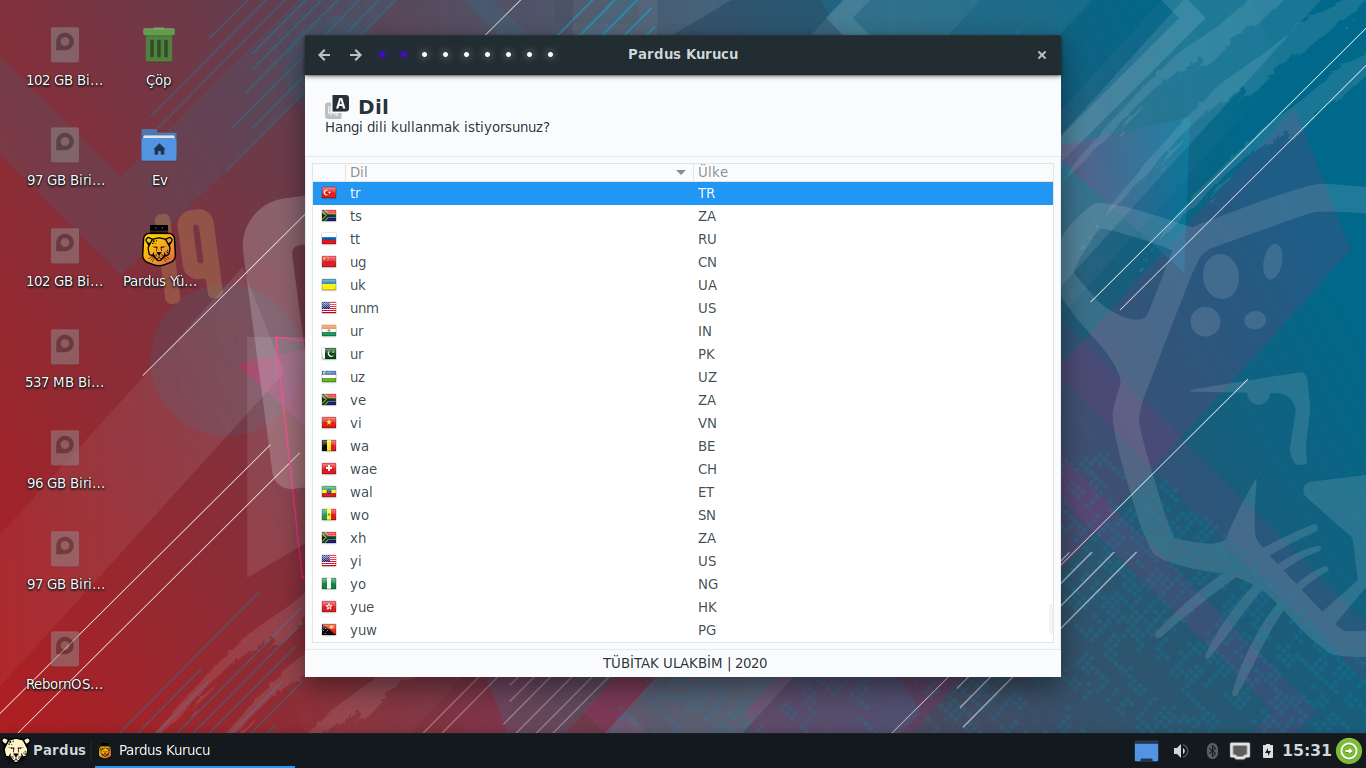The image size is (1366, 768).
Task: Open the network monitor tray icon
Action: point(1240,751)
